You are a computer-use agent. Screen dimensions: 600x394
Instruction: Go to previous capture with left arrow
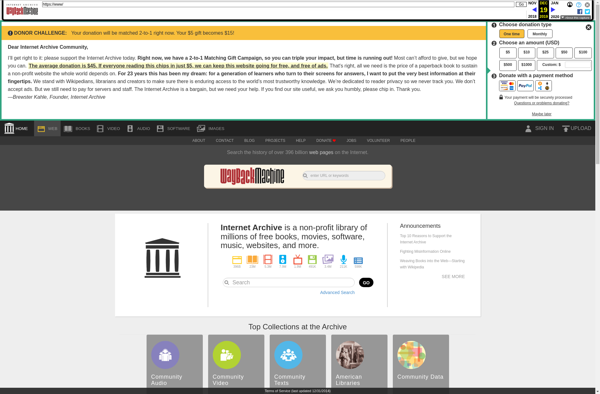[x=535, y=10]
